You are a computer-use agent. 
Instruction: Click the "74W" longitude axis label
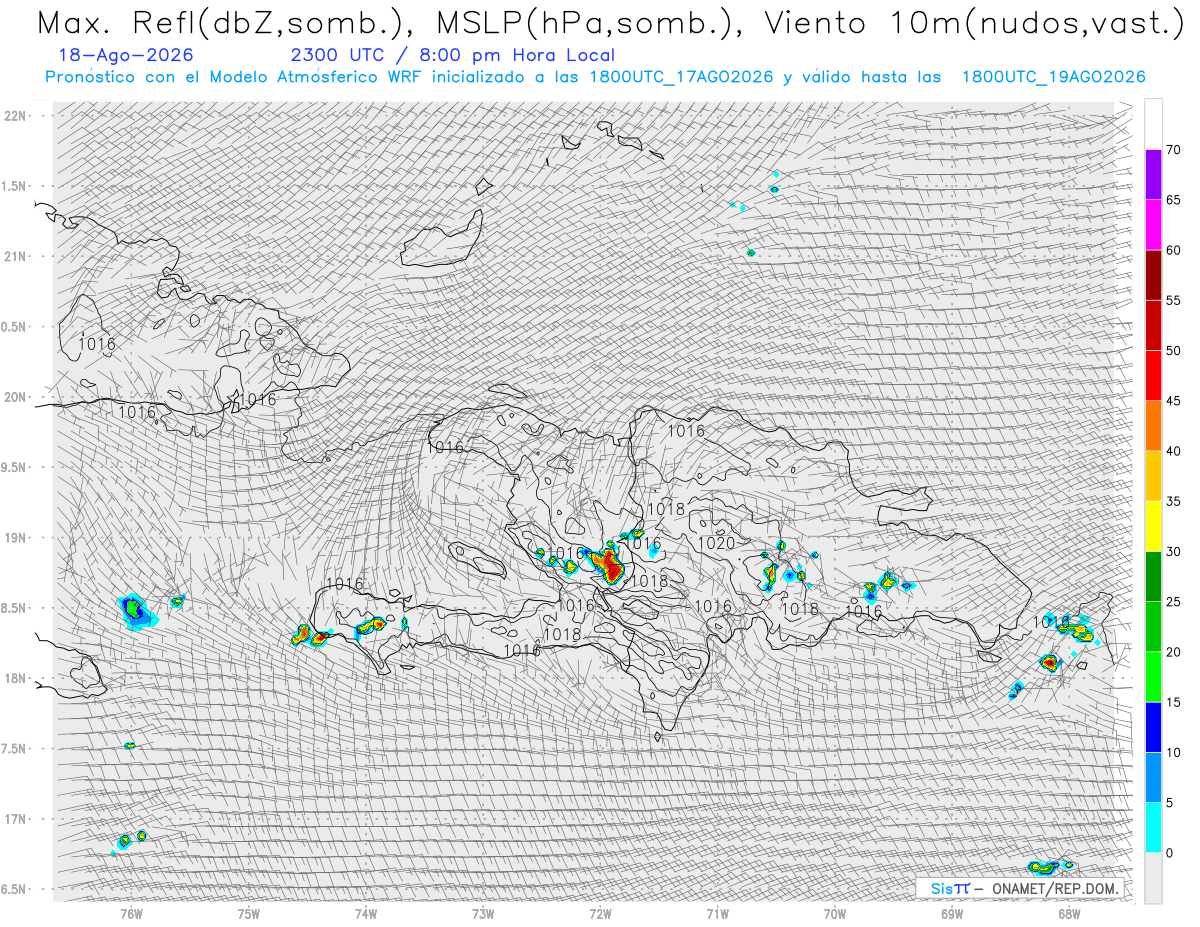366,913
